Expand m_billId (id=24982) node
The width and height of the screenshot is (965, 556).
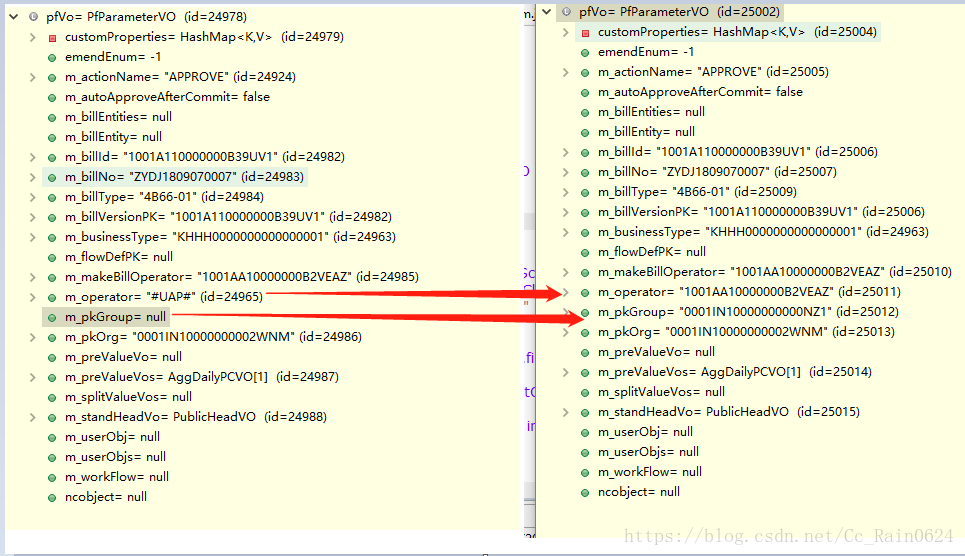tap(33, 158)
